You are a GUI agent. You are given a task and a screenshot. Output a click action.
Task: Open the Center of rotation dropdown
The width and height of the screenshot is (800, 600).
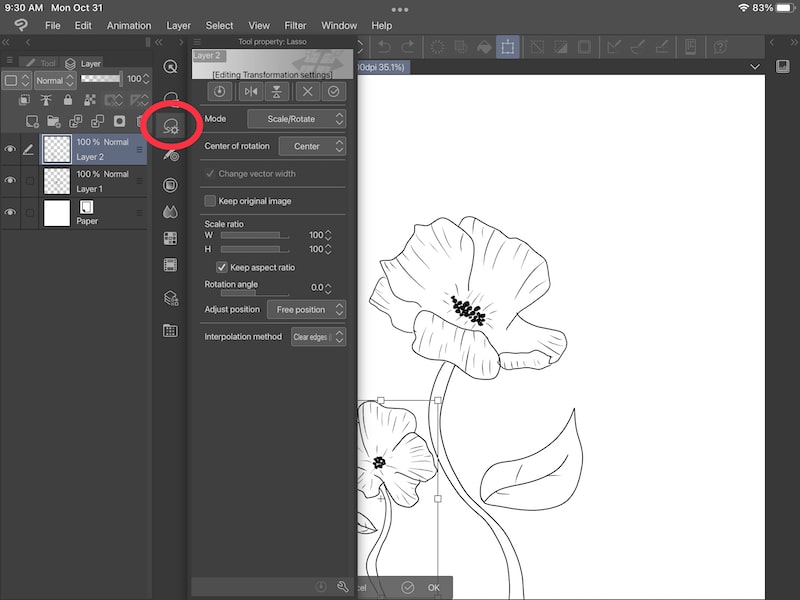[x=313, y=146]
